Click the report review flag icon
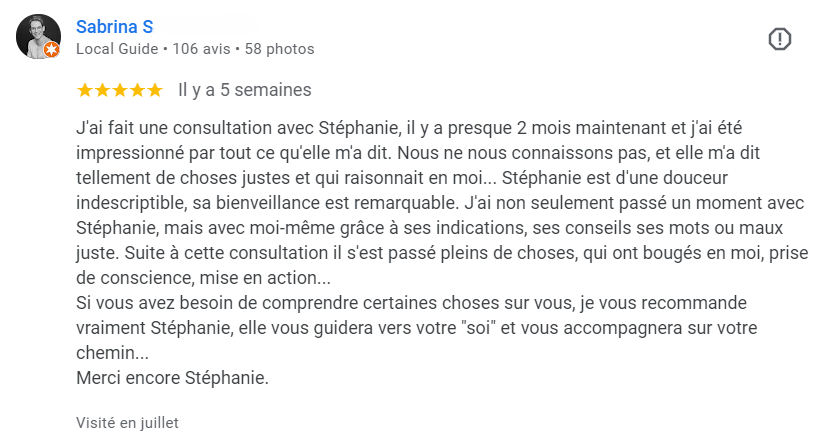 pos(779,39)
